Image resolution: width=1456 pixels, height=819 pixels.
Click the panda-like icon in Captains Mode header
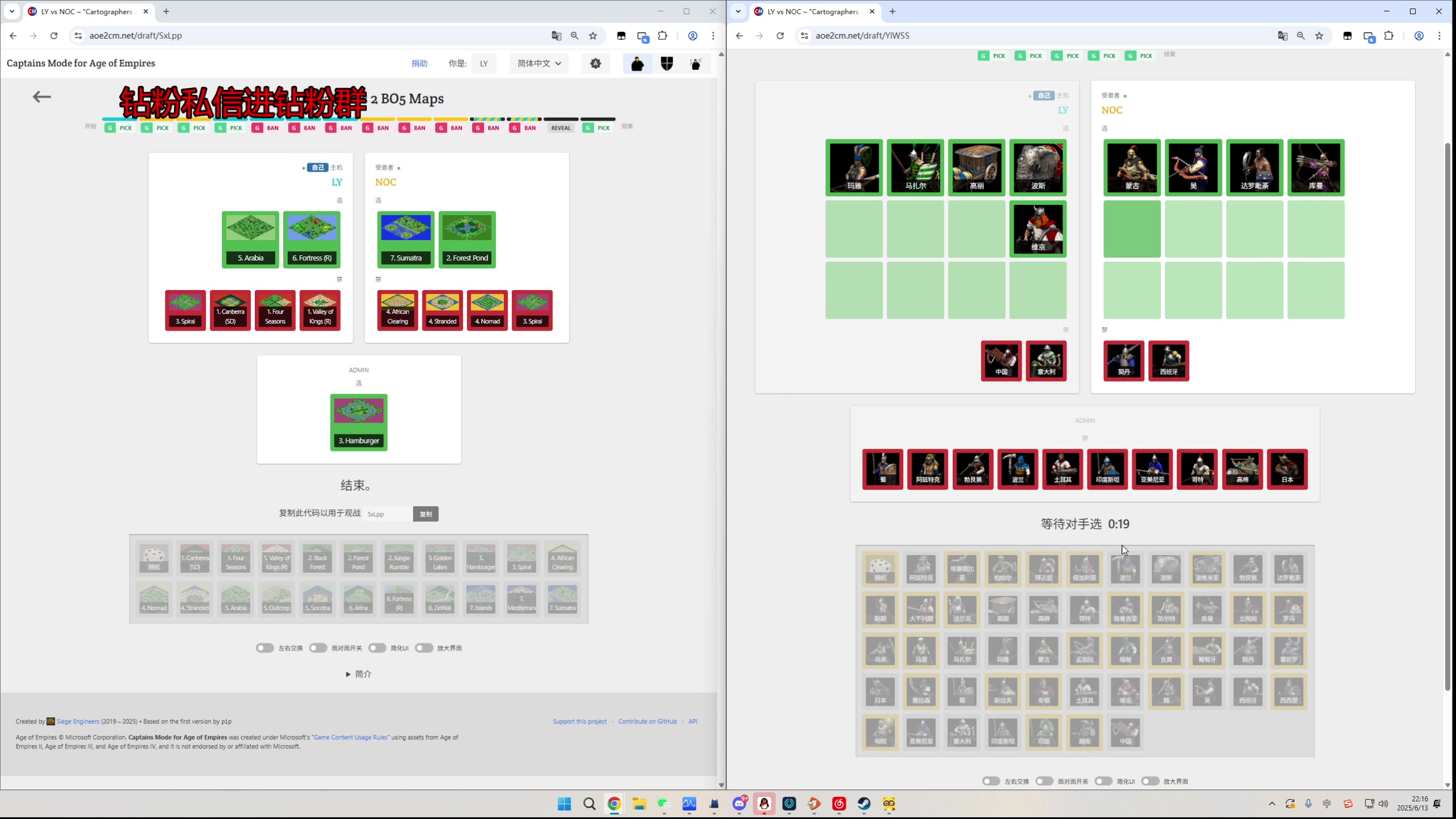696,64
